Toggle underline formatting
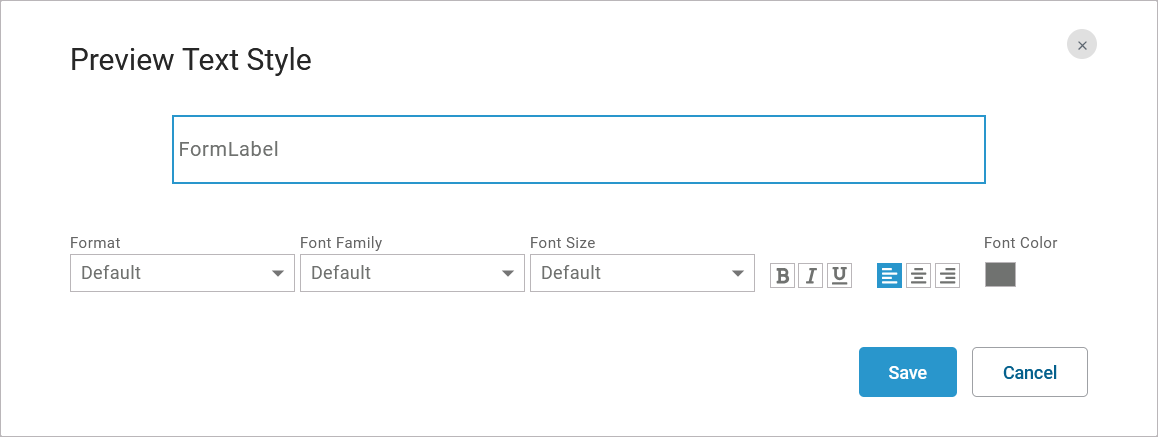 point(839,276)
